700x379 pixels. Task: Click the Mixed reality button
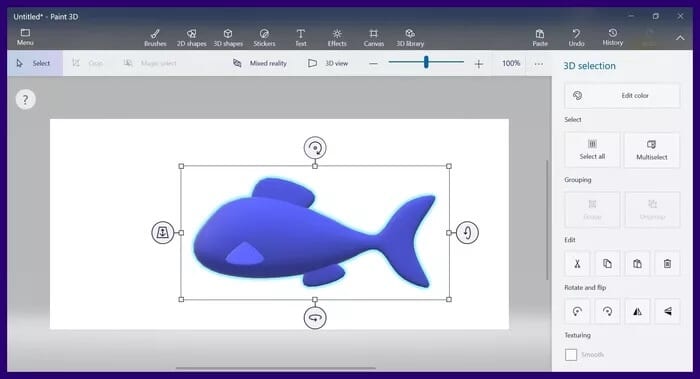click(x=260, y=63)
